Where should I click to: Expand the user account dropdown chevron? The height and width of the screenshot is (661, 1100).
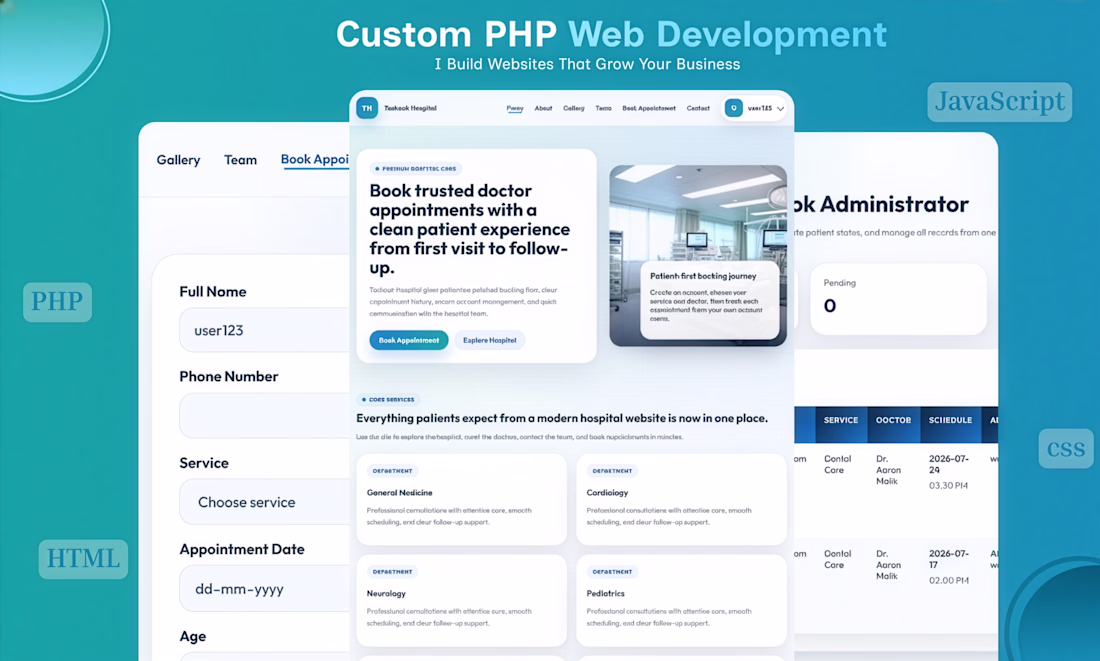tap(780, 109)
